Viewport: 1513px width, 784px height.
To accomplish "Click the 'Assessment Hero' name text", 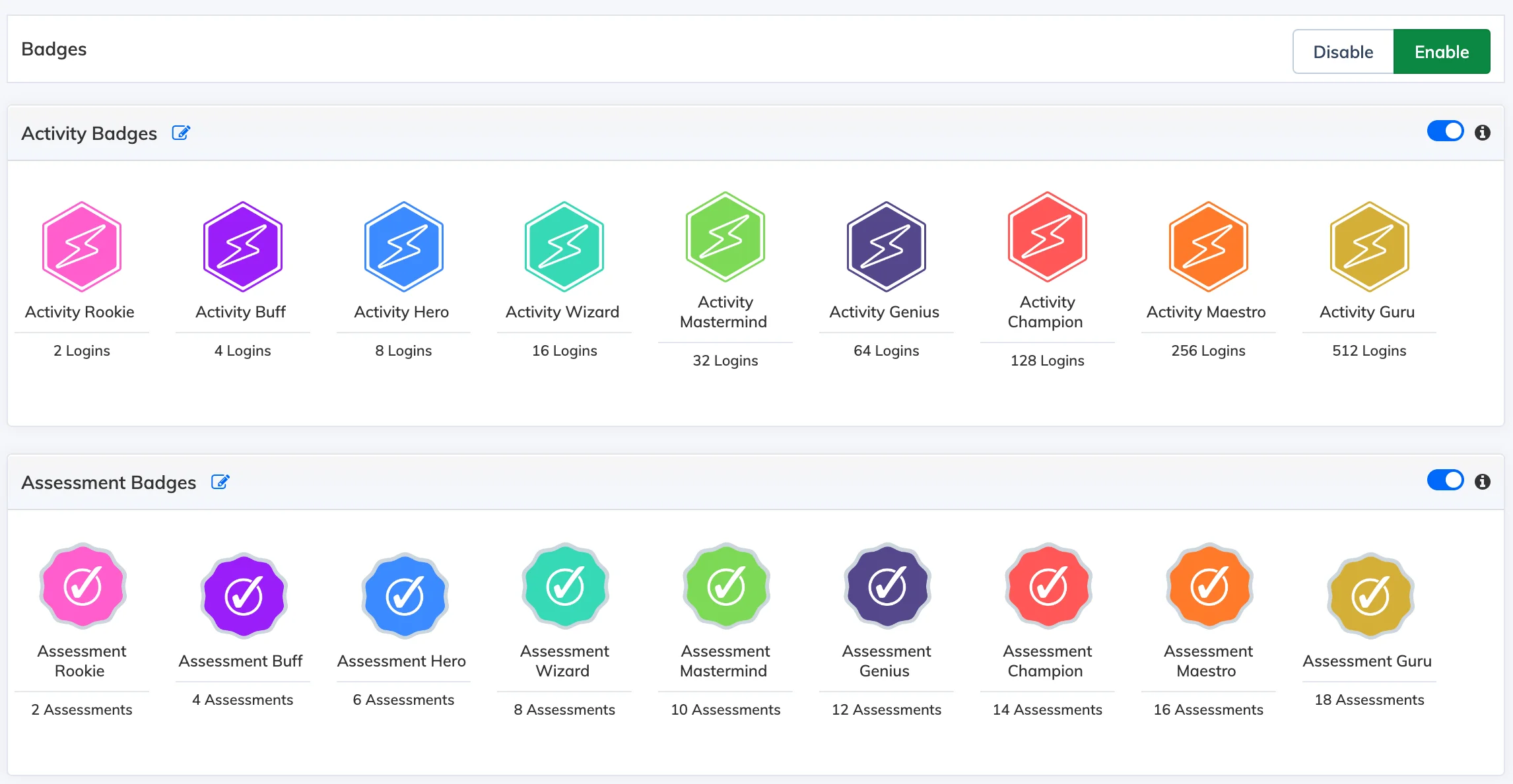I will (x=402, y=661).
